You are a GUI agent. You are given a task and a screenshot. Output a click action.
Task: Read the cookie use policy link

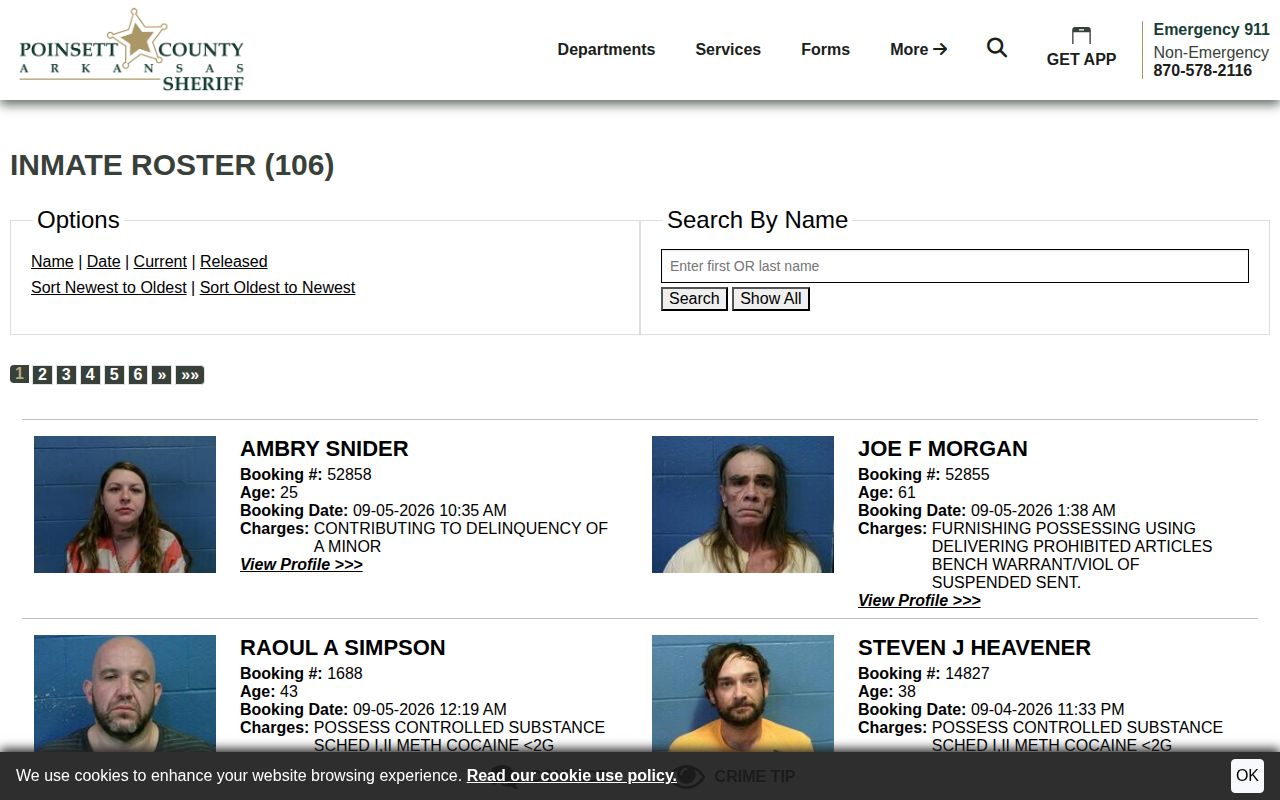tap(571, 775)
